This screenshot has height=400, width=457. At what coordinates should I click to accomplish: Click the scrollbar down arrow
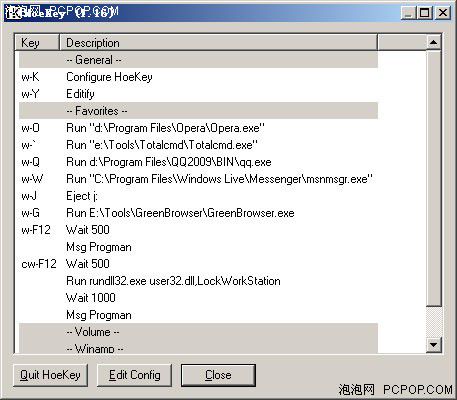click(434, 344)
